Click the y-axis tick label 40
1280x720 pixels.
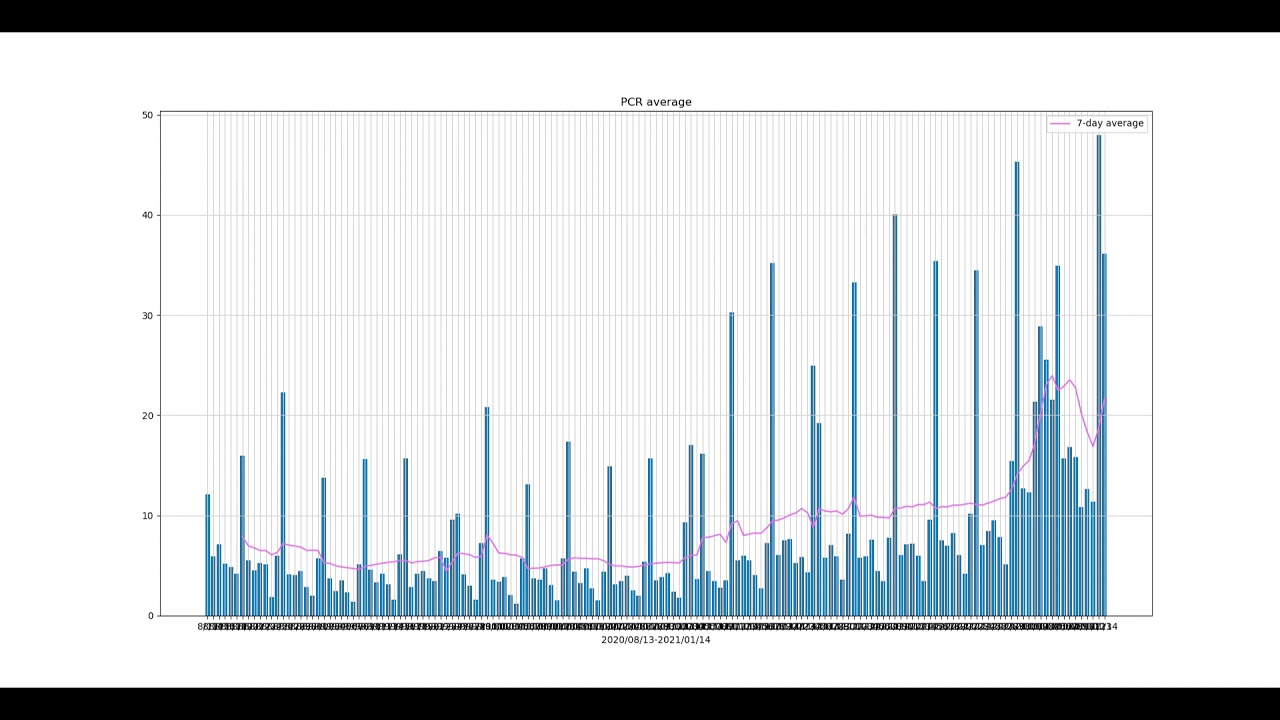tap(147, 216)
